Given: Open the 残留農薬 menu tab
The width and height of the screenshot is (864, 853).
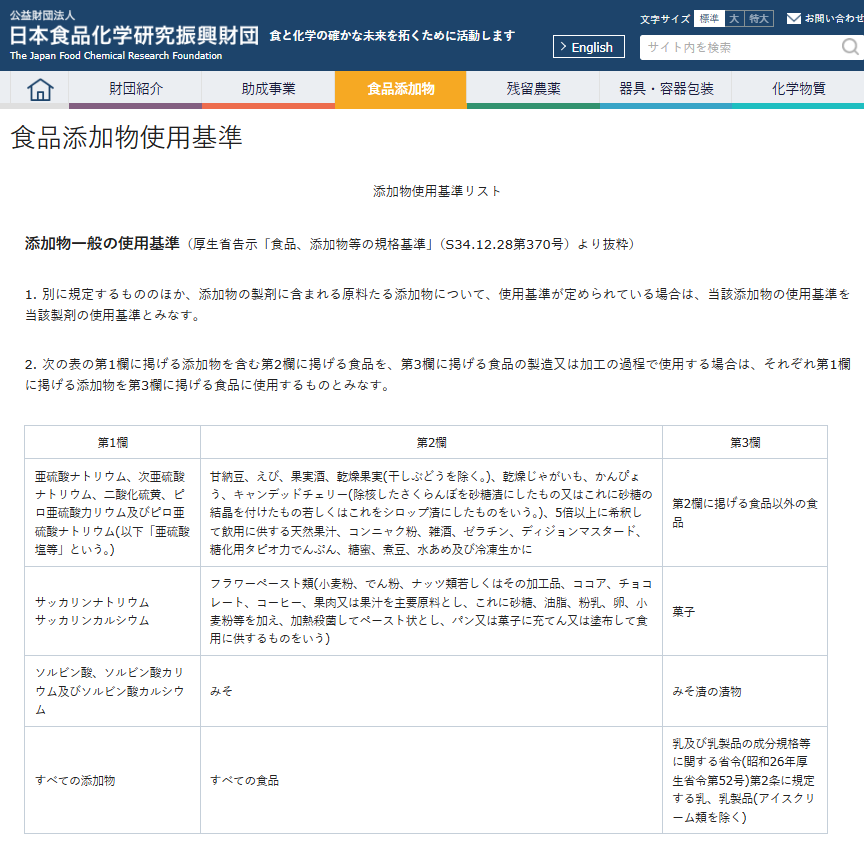Looking at the screenshot, I should coord(533,89).
